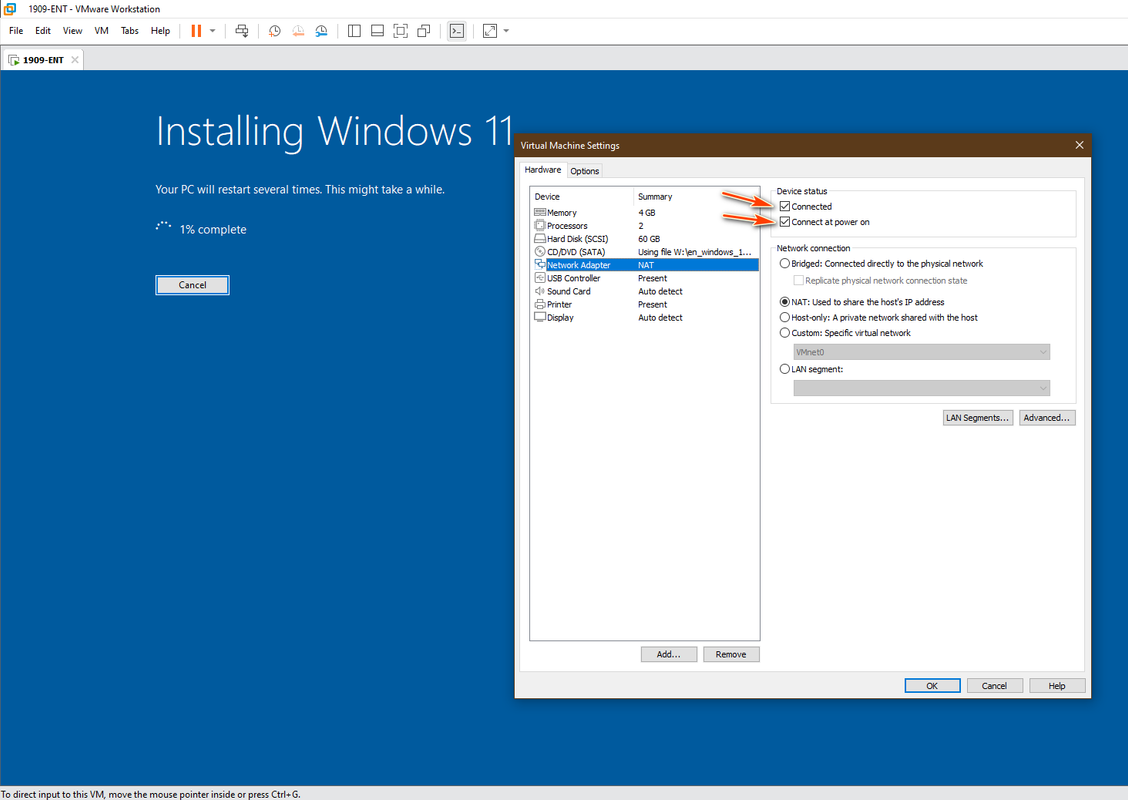Switch to the Hardware tab
Image resolution: width=1128 pixels, height=800 pixels.
(542, 170)
